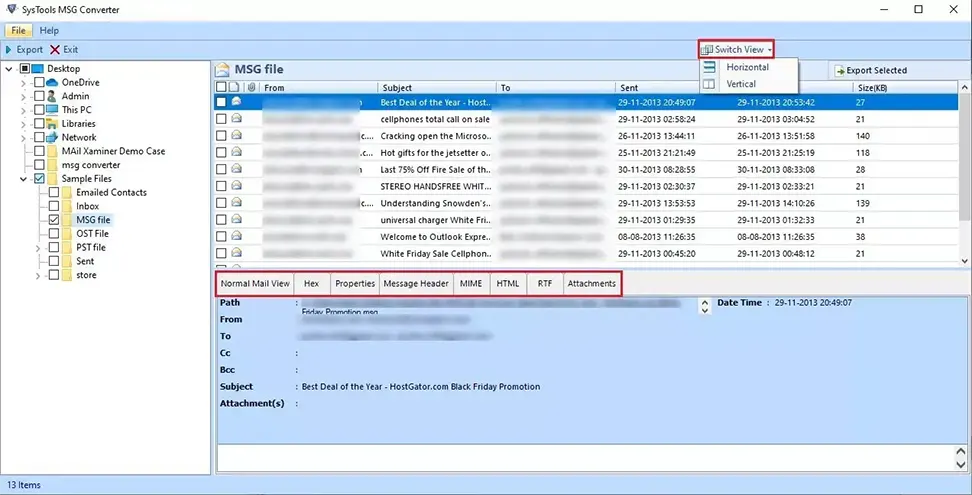The height and width of the screenshot is (495, 972).
Task: Open the Help menu
Action: pos(49,30)
